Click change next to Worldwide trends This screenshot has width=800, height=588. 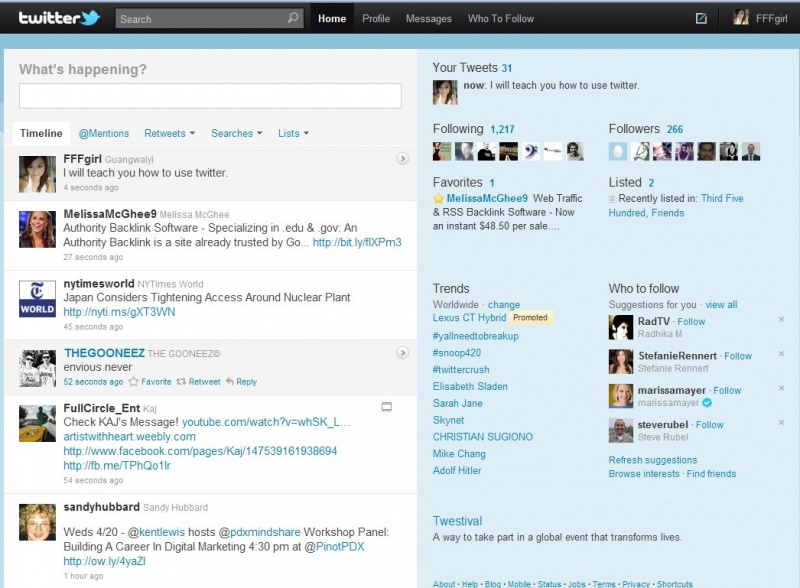coord(504,305)
